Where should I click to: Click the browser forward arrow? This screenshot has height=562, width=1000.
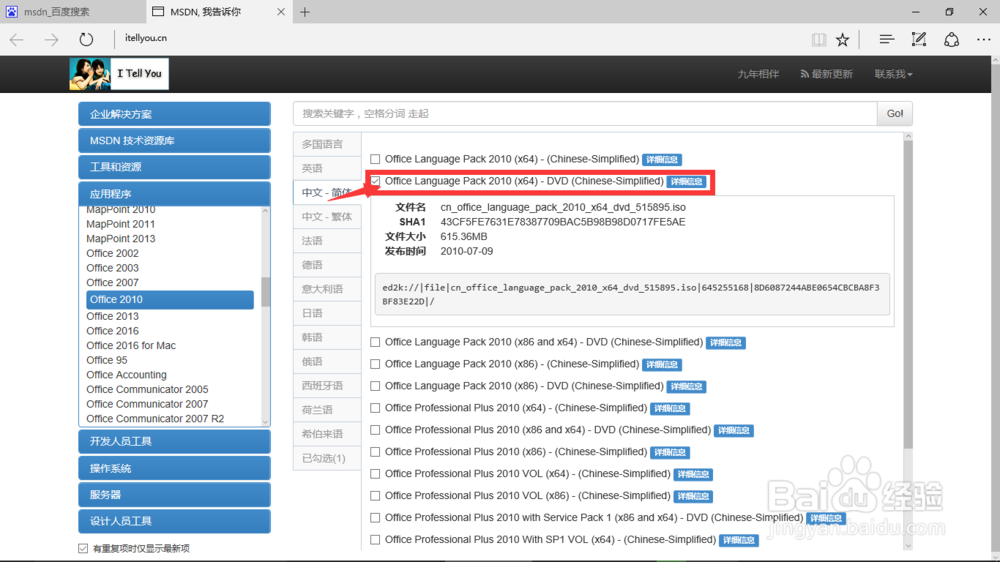click(51, 39)
